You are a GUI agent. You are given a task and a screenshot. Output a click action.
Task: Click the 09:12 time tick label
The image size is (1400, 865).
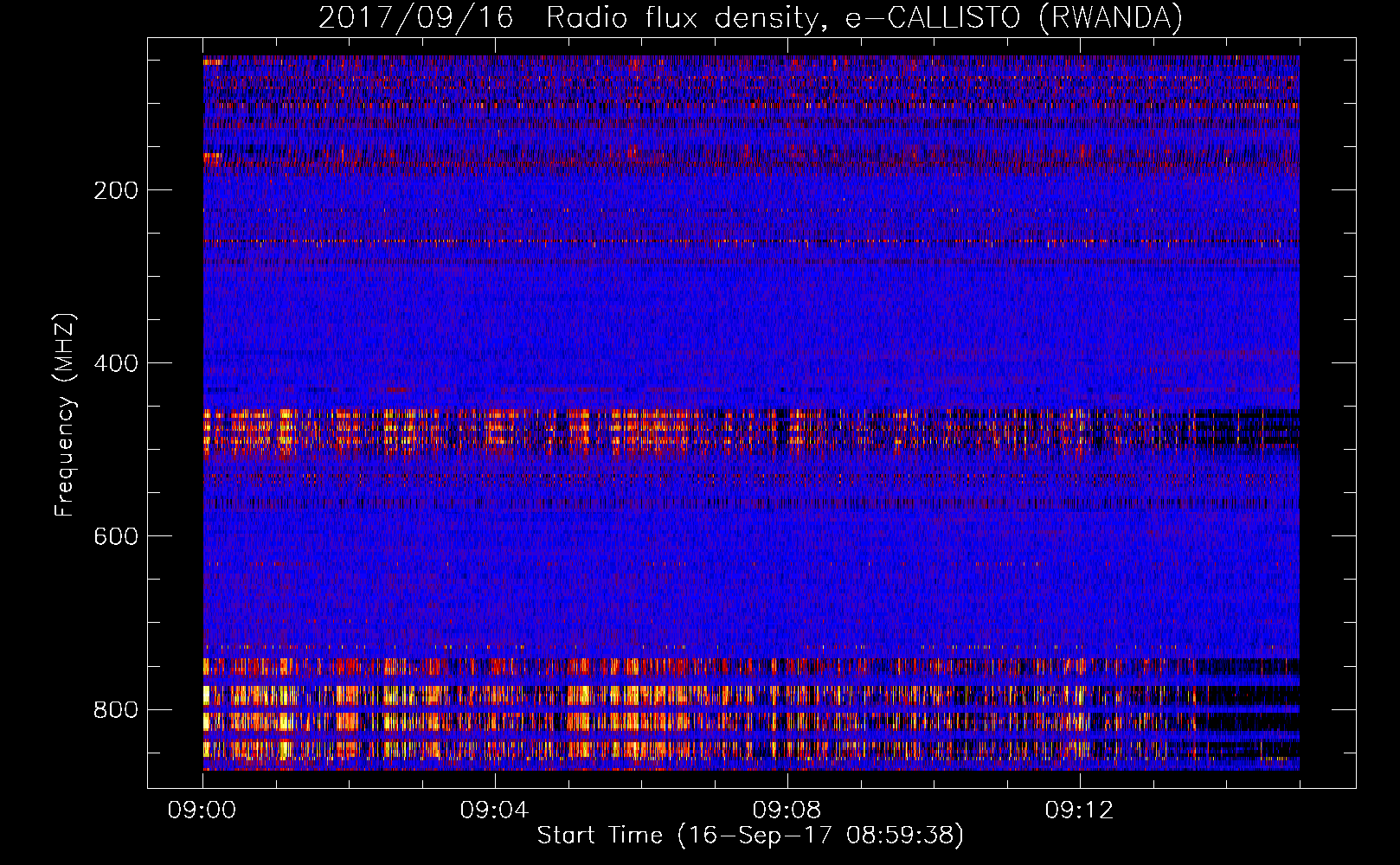[1080, 810]
